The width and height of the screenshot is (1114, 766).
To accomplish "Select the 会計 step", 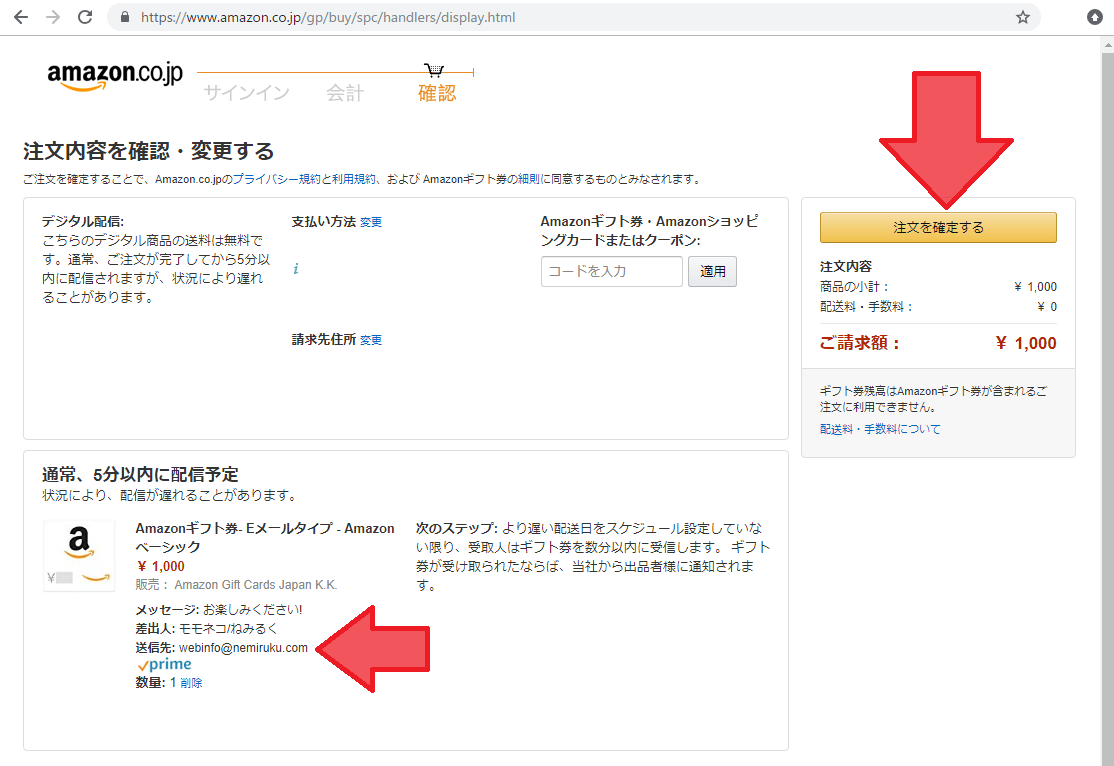I will point(345,92).
